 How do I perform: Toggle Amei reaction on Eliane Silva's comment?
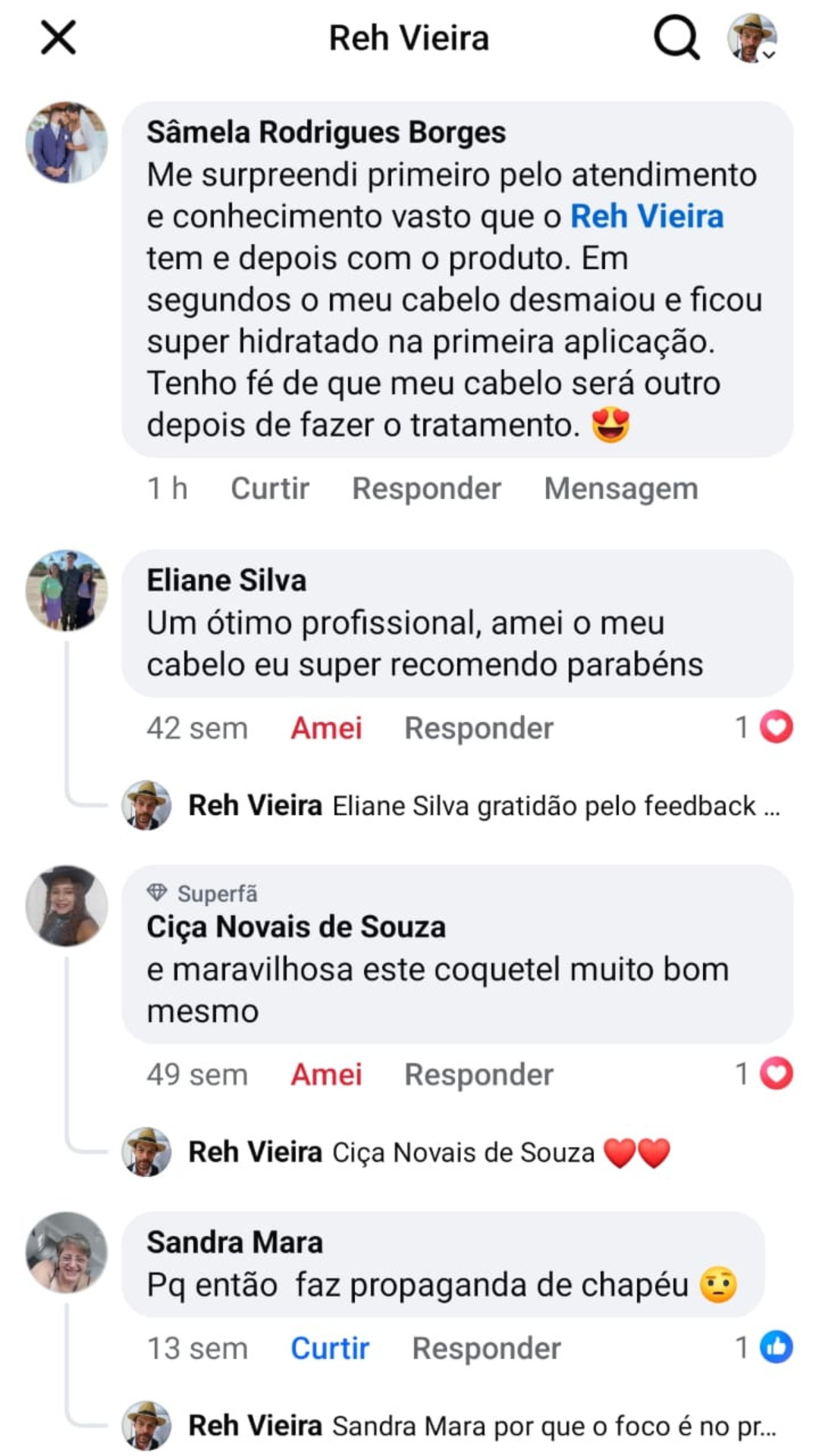pos(326,728)
